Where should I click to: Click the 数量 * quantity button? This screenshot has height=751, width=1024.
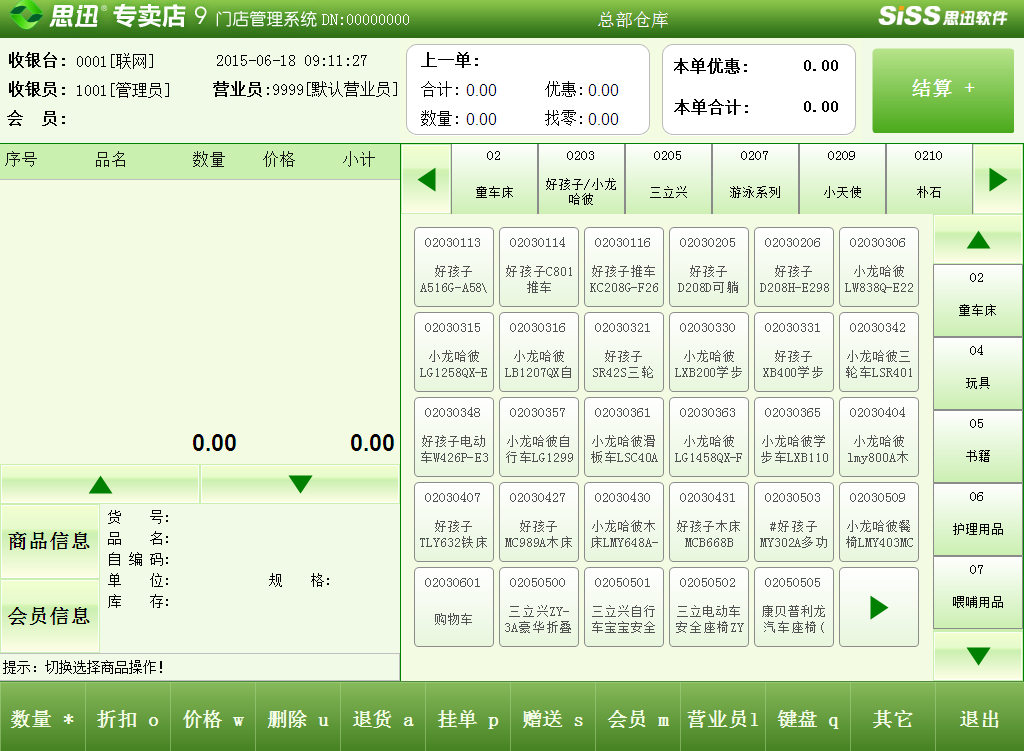tap(42, 719)
